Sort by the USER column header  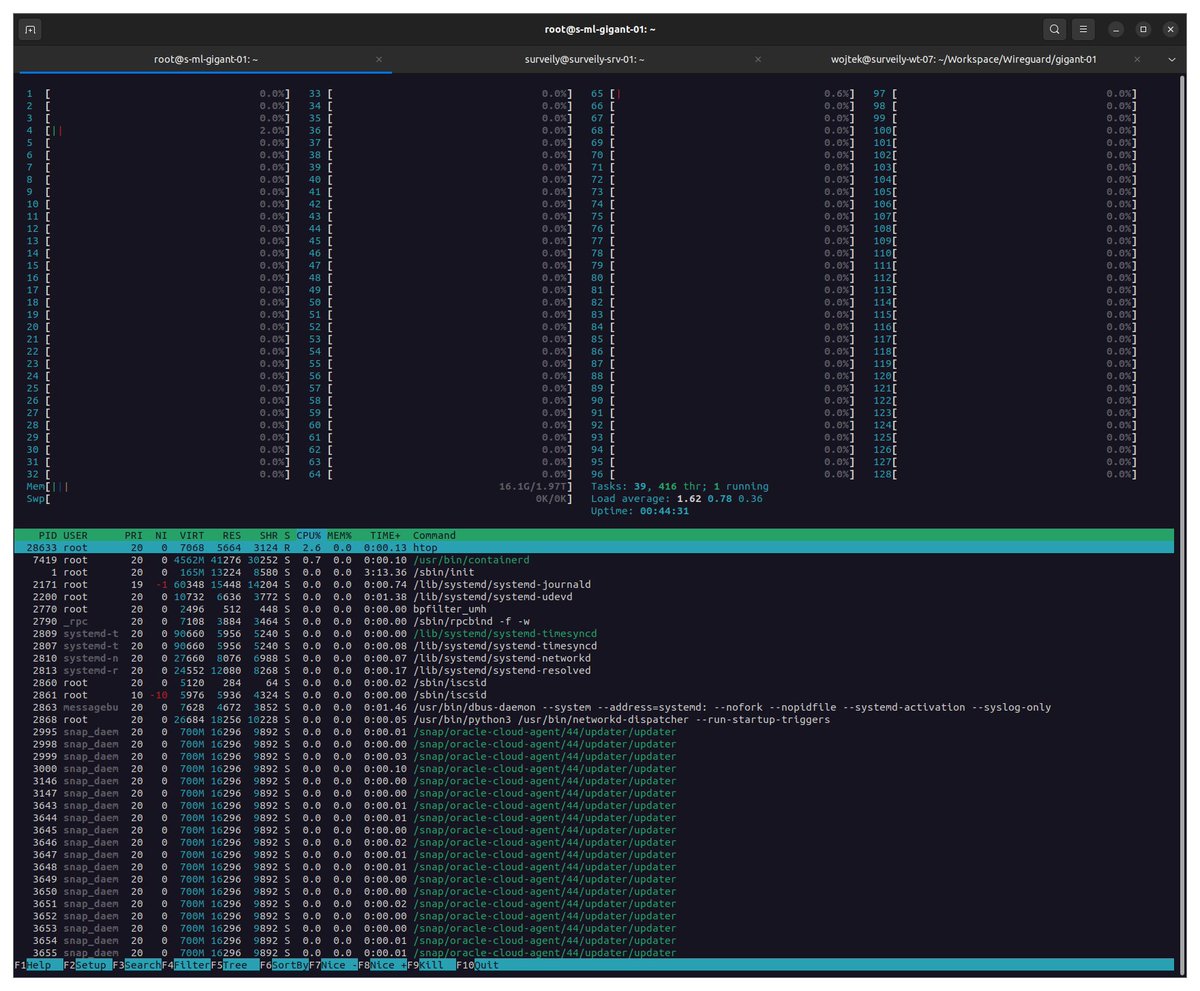75,536
